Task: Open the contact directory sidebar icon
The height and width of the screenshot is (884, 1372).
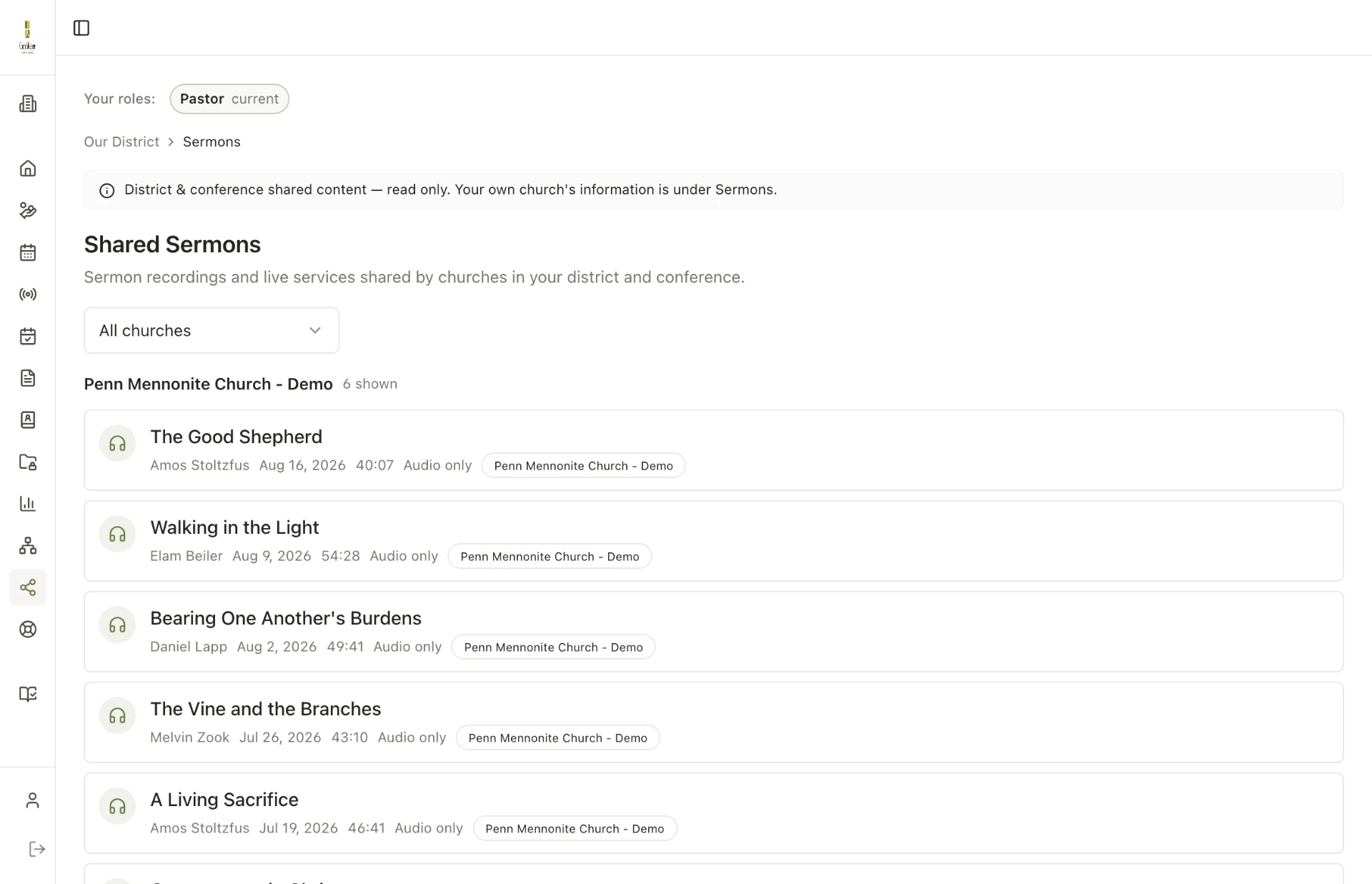Action: 28,419
